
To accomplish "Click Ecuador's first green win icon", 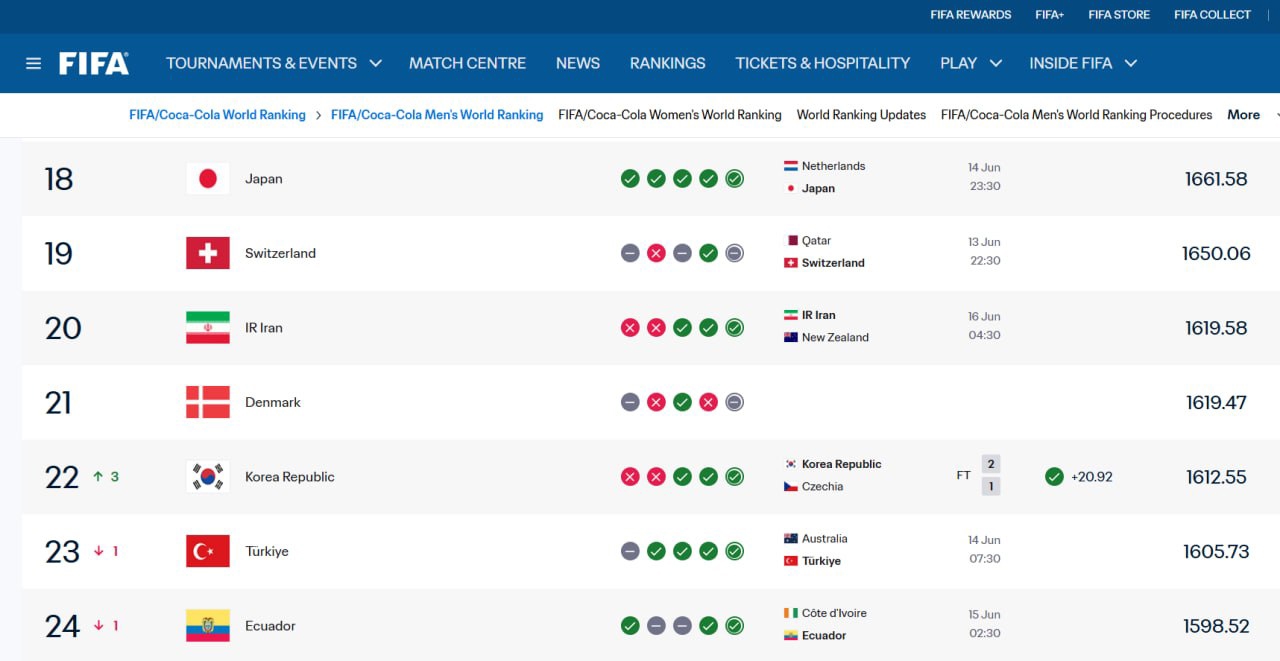I will click(x=630, y=626).
